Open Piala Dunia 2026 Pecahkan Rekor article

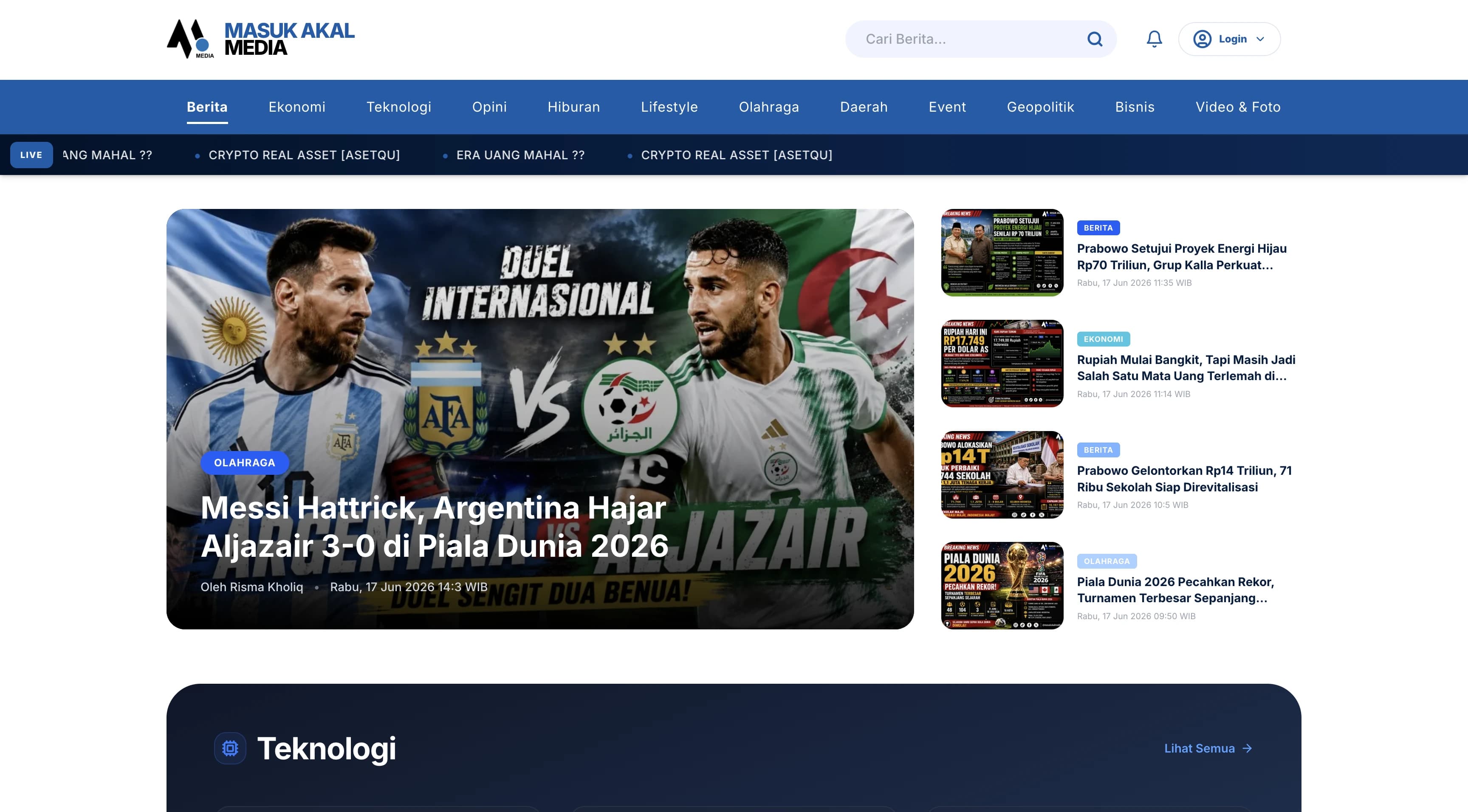click(1175, 590)
